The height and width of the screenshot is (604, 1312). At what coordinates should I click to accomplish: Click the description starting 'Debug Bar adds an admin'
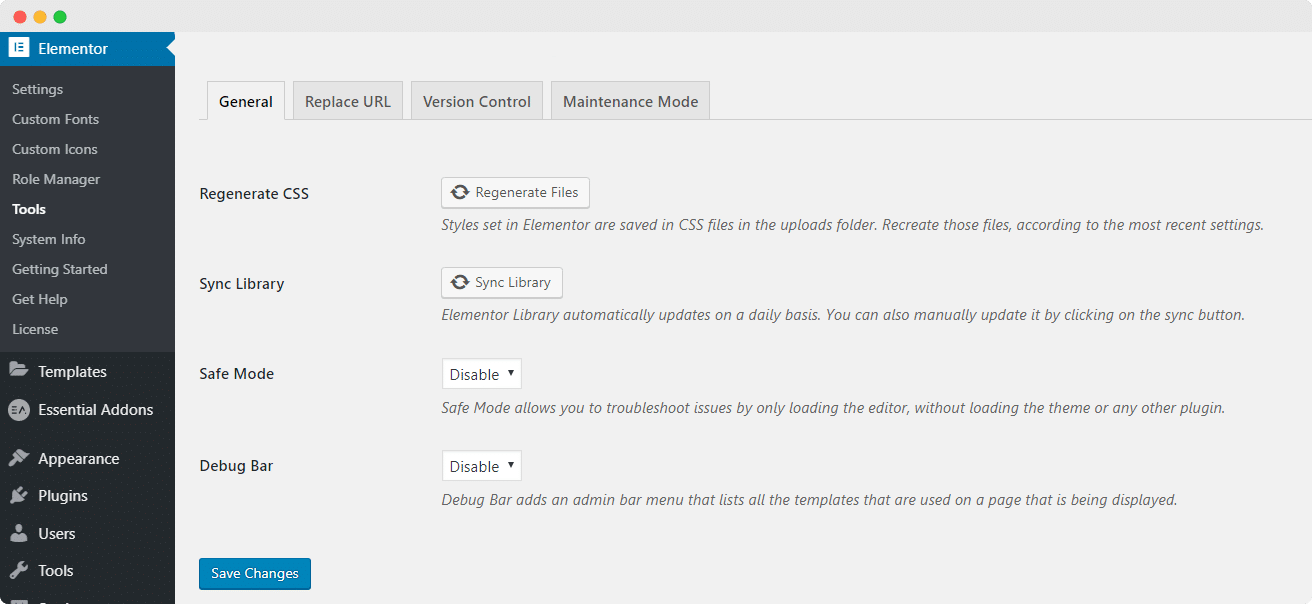click(809, 499)
